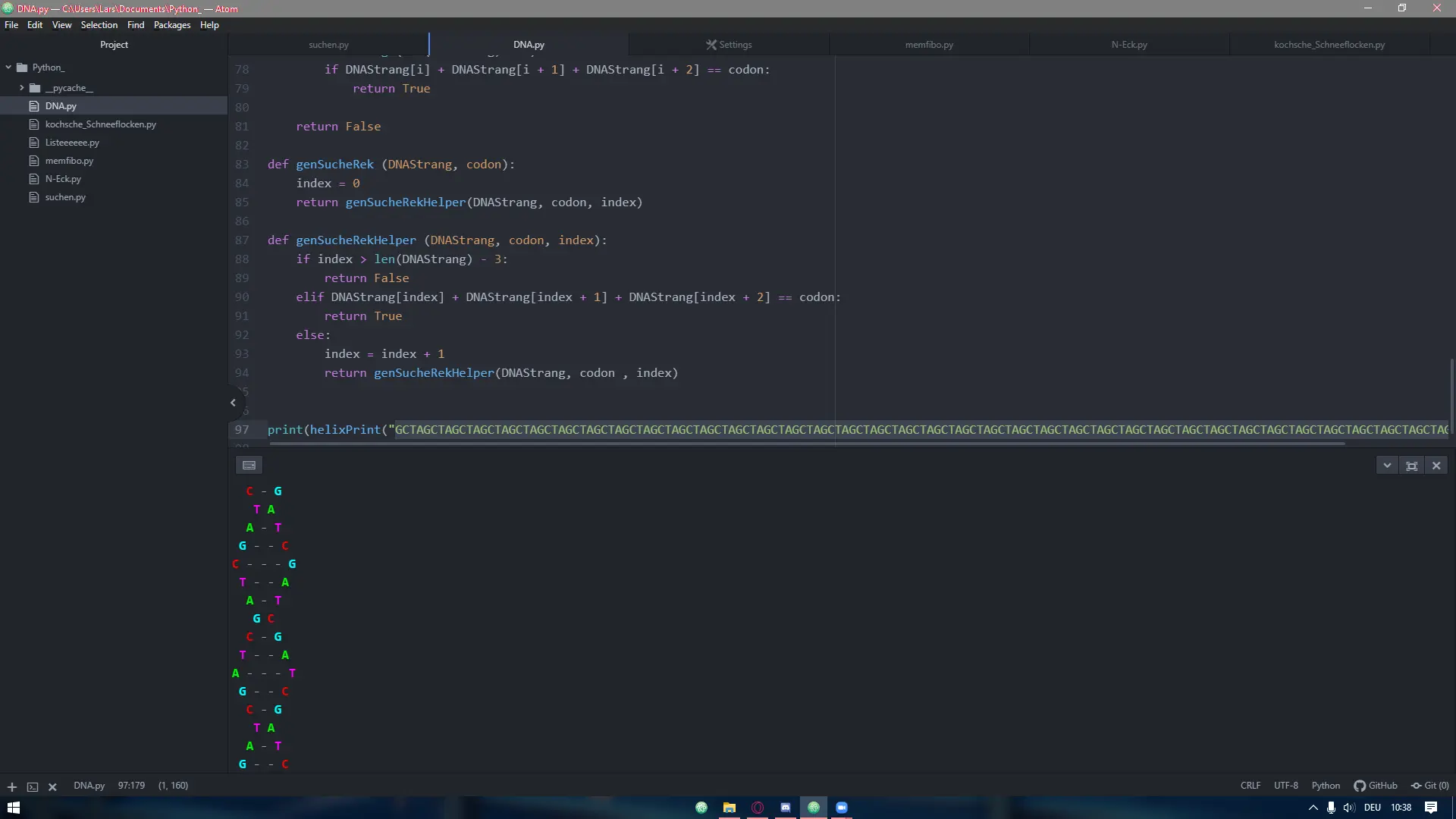This screenshot has height=819, width=1456.
Task: Collapse the project tree dock handle
Action: 234,403
